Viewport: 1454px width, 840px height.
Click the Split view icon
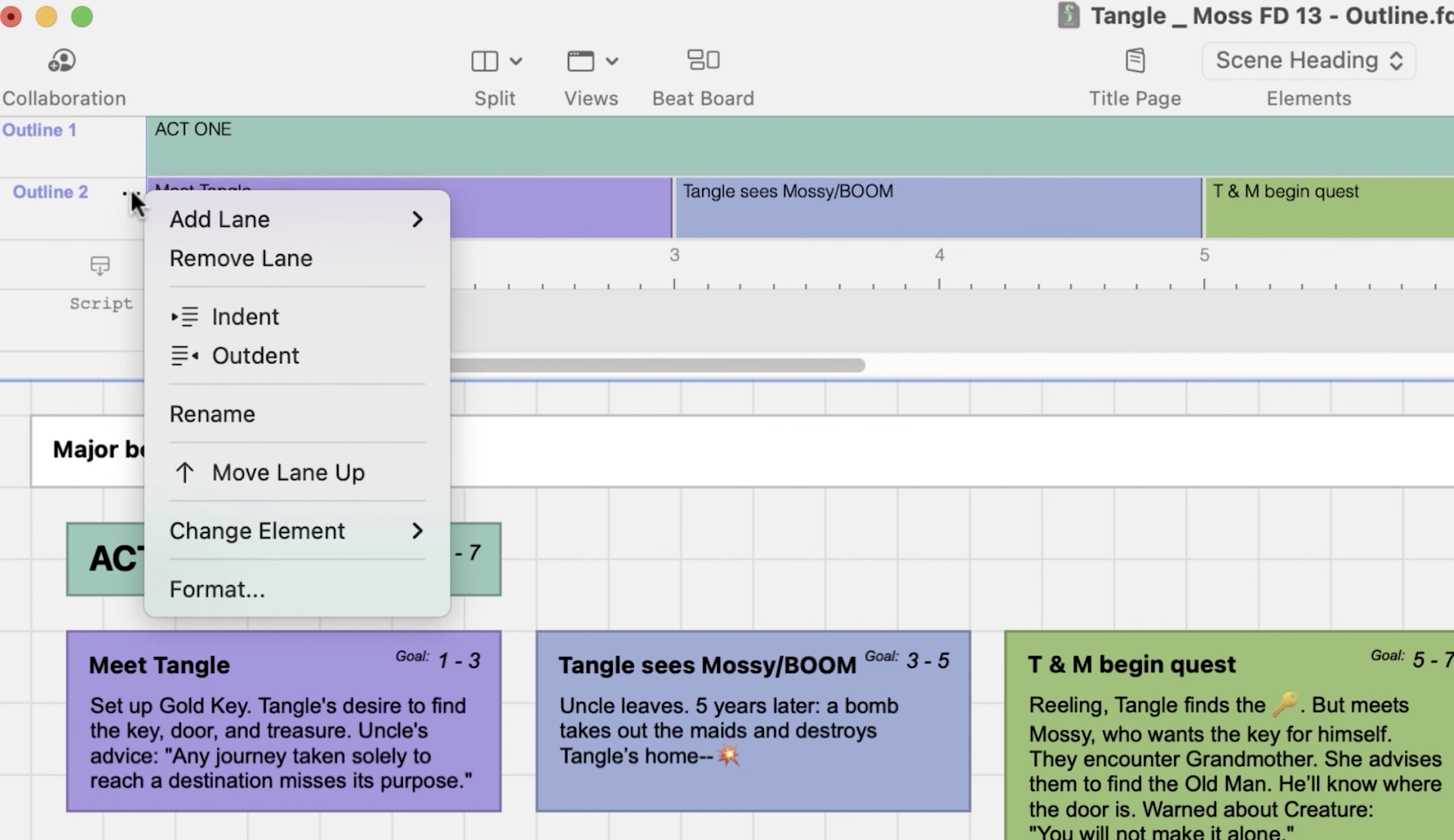coord(484,61)
